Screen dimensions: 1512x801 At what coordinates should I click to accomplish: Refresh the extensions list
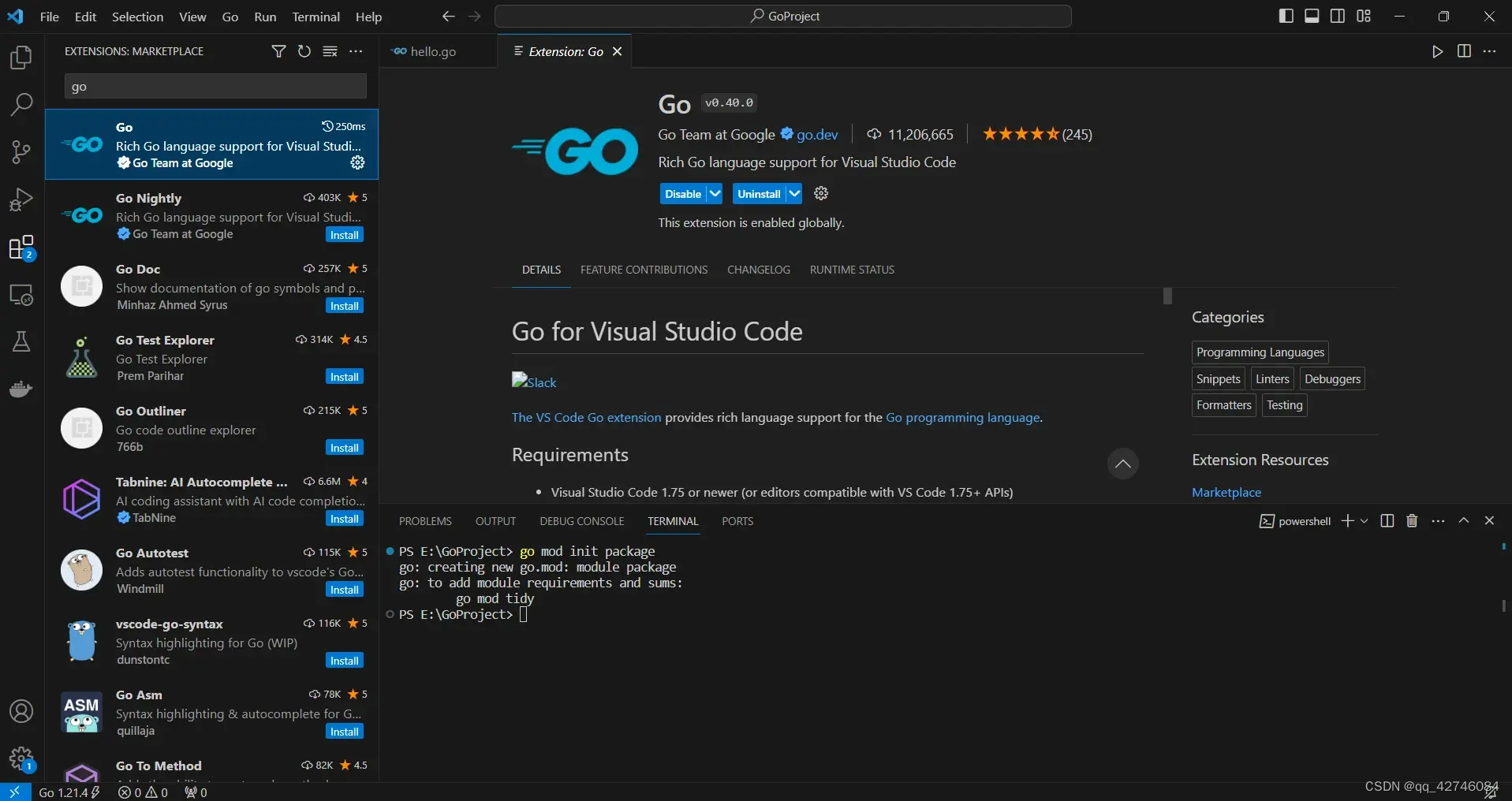point(304,50)
